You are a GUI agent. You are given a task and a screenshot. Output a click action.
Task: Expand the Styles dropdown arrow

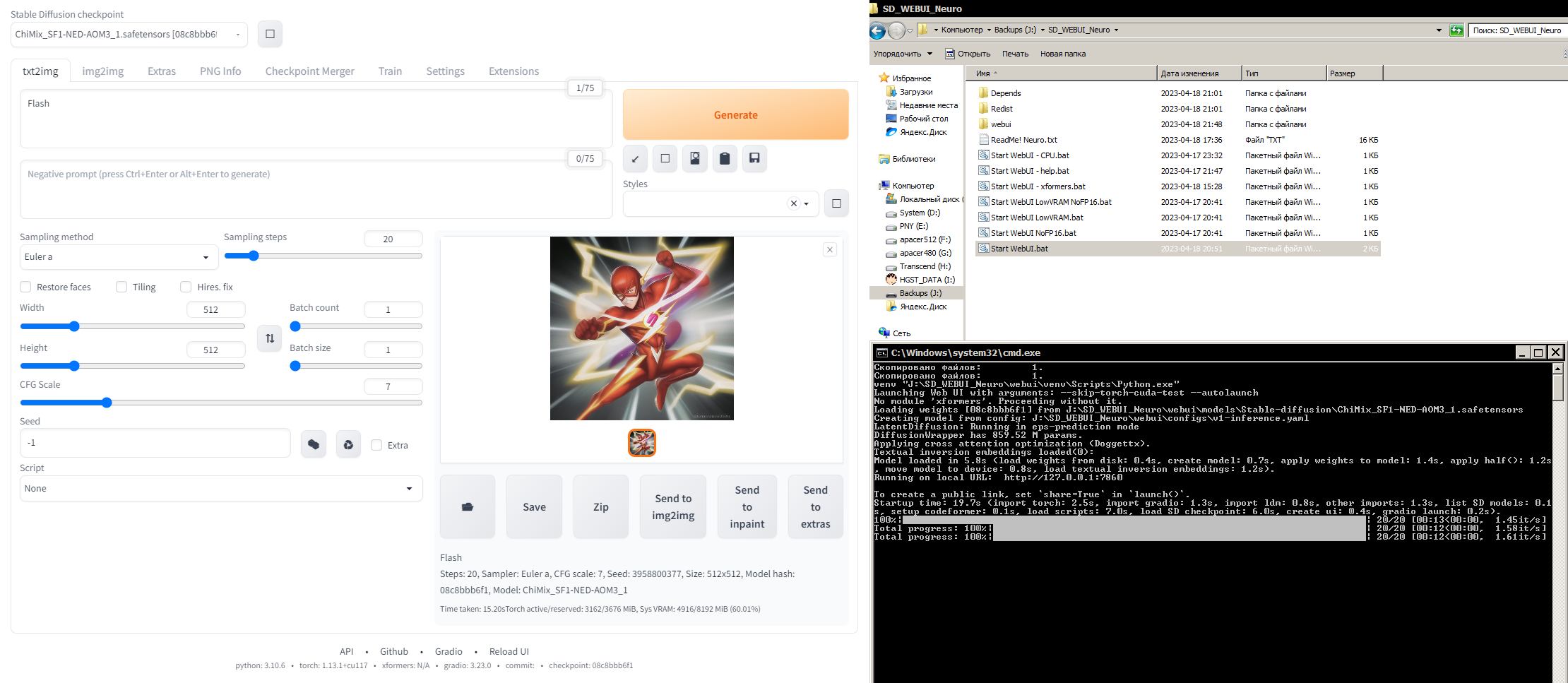(x=807, y=204)
